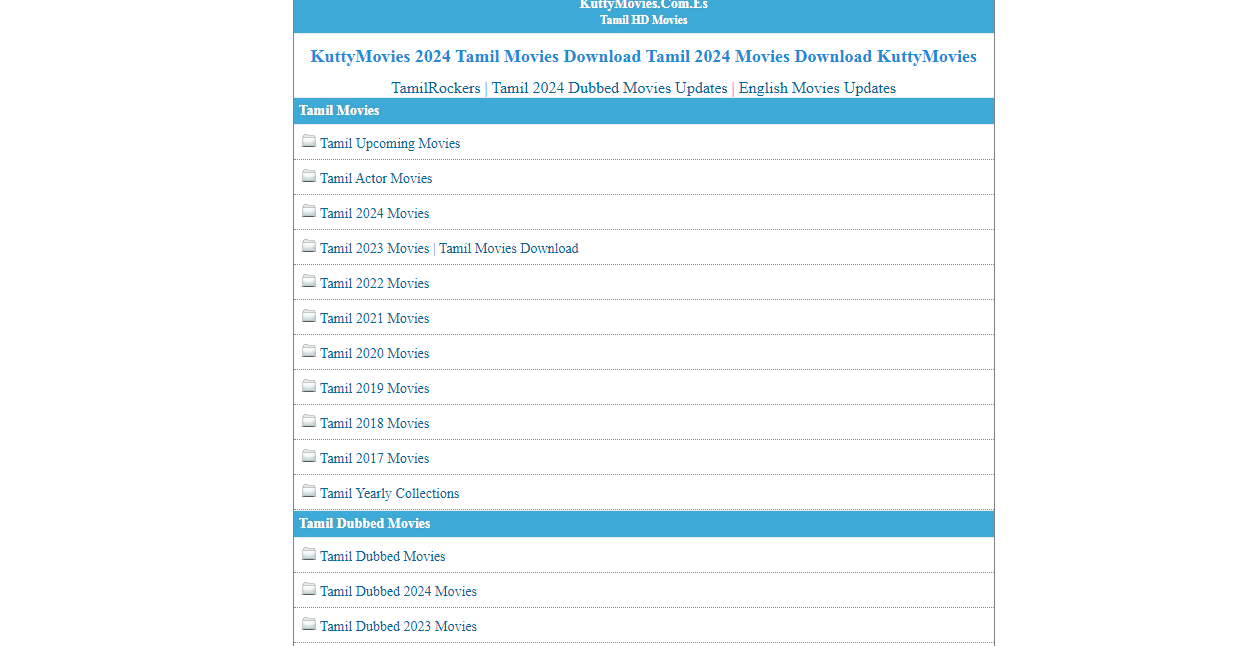1237x646 pixels.
Task: Click folder icon beside Tamil 2019 Movies
Action: [309, 386]
